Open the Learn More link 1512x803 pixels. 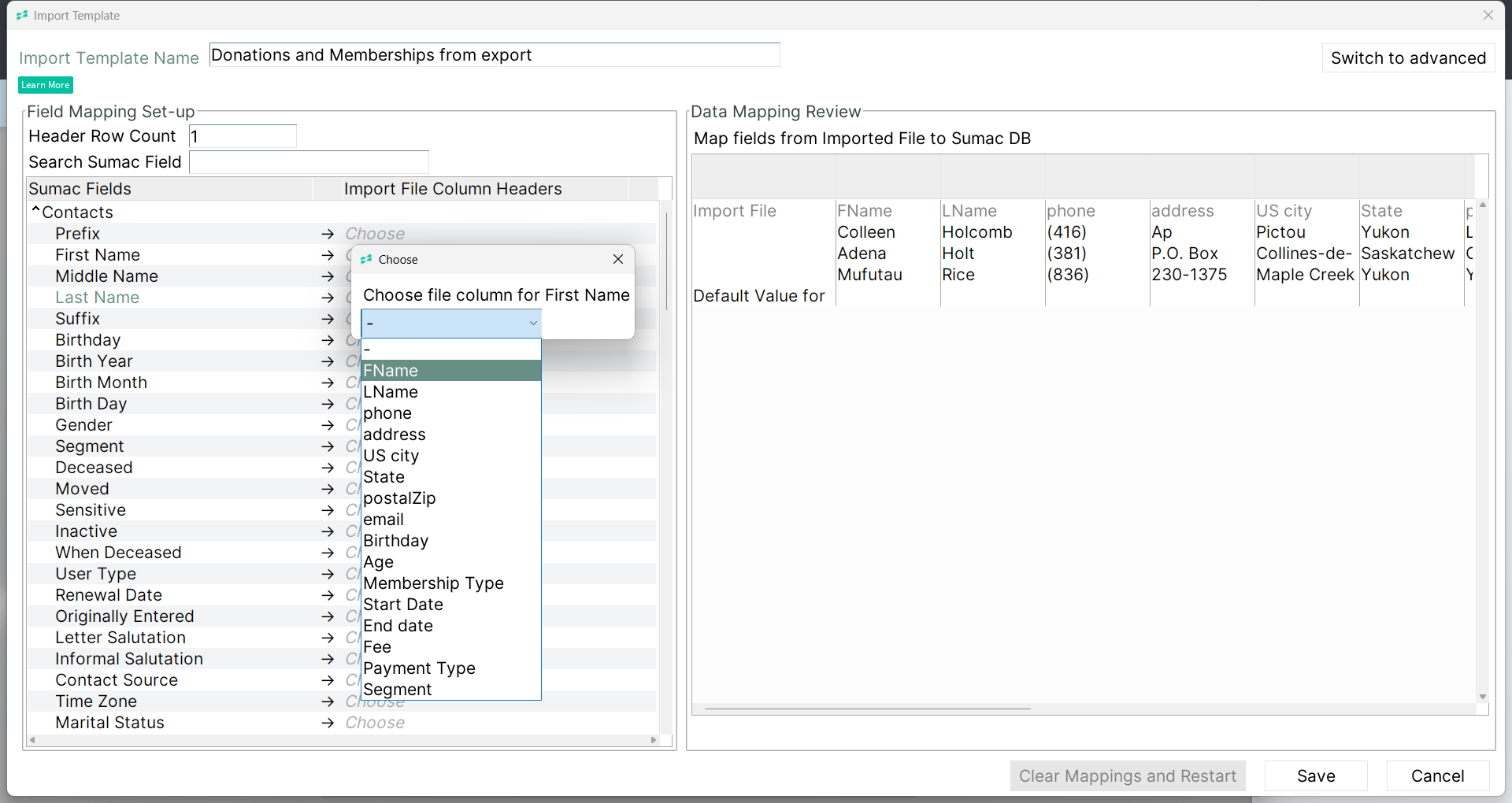click(46, 85)
